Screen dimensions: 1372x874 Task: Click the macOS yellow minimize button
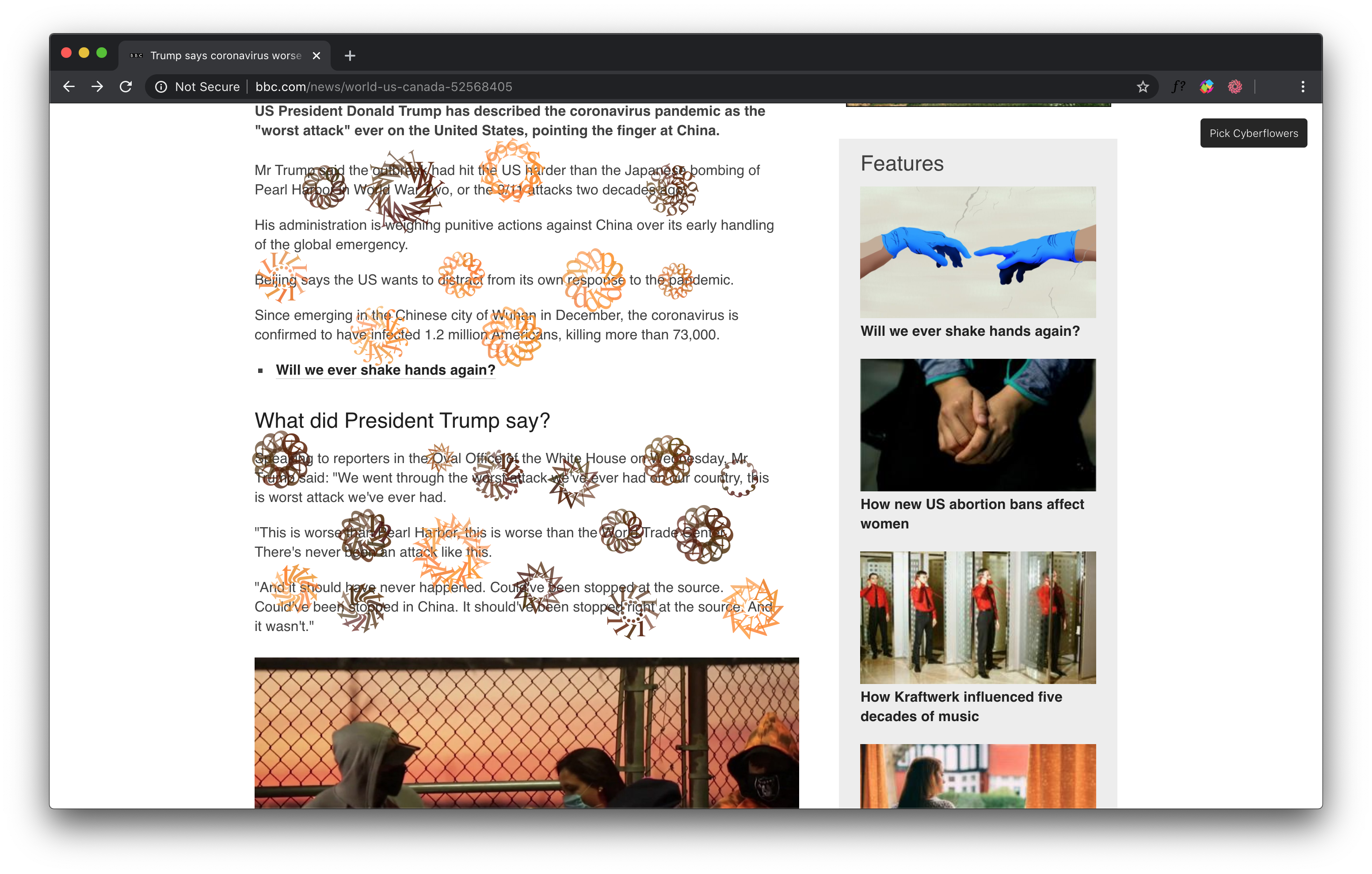click(x=84, y=53)
